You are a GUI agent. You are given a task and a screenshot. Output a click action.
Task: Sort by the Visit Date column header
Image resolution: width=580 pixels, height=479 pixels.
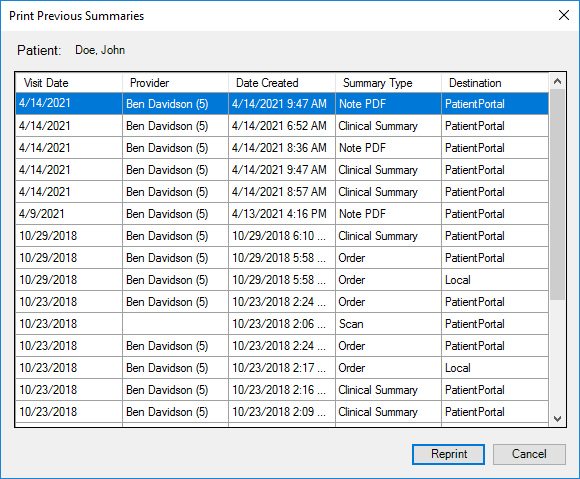[x=69, y=83]
